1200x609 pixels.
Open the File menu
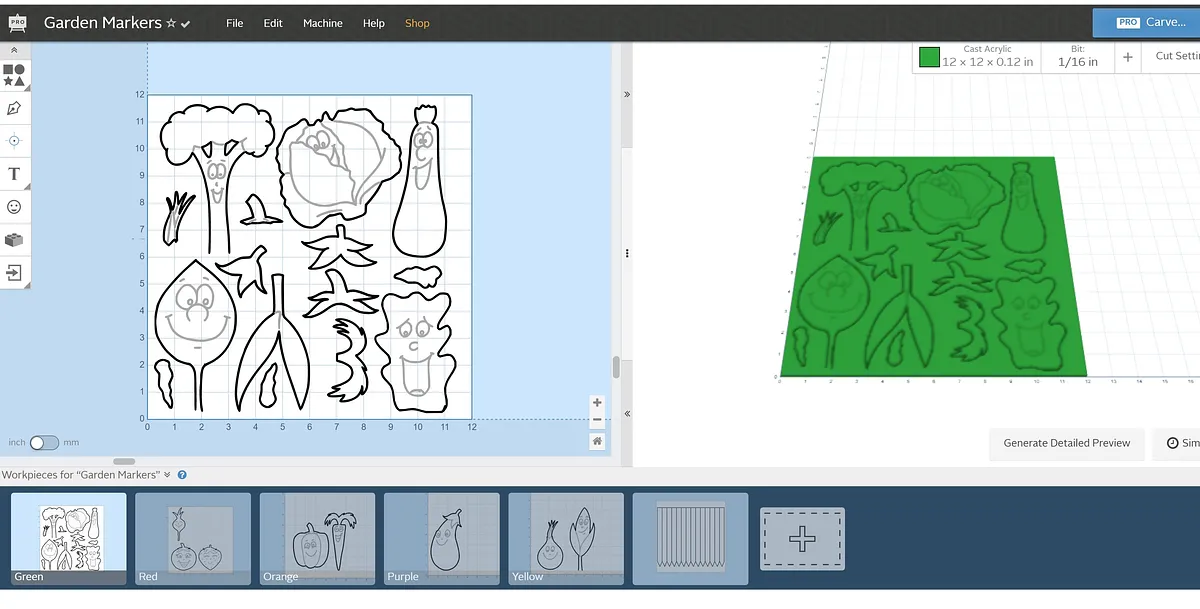(235, 23)
